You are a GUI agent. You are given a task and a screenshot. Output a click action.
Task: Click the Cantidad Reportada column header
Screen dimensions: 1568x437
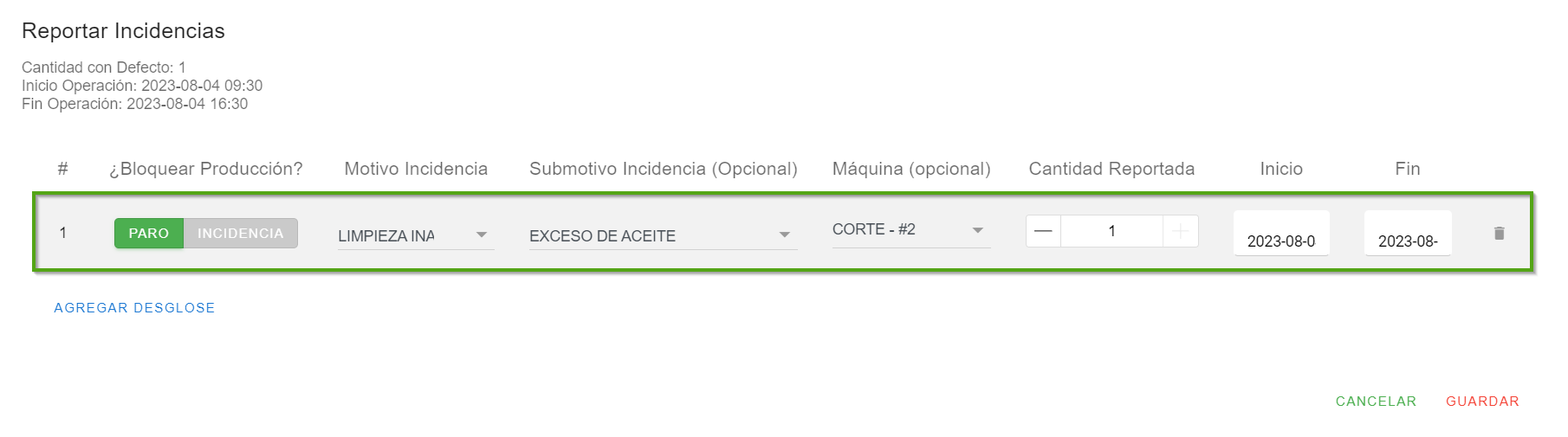(1111, 169)
